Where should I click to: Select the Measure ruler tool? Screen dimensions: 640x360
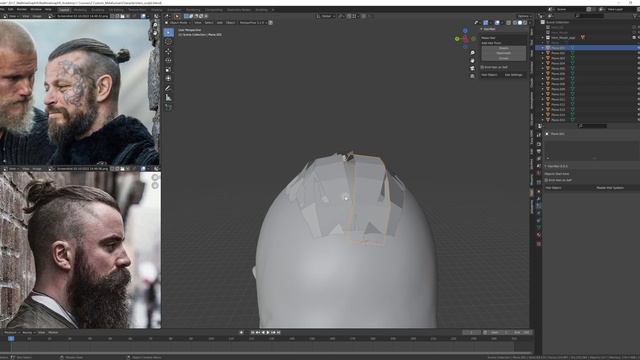click(x=168, y=98)
